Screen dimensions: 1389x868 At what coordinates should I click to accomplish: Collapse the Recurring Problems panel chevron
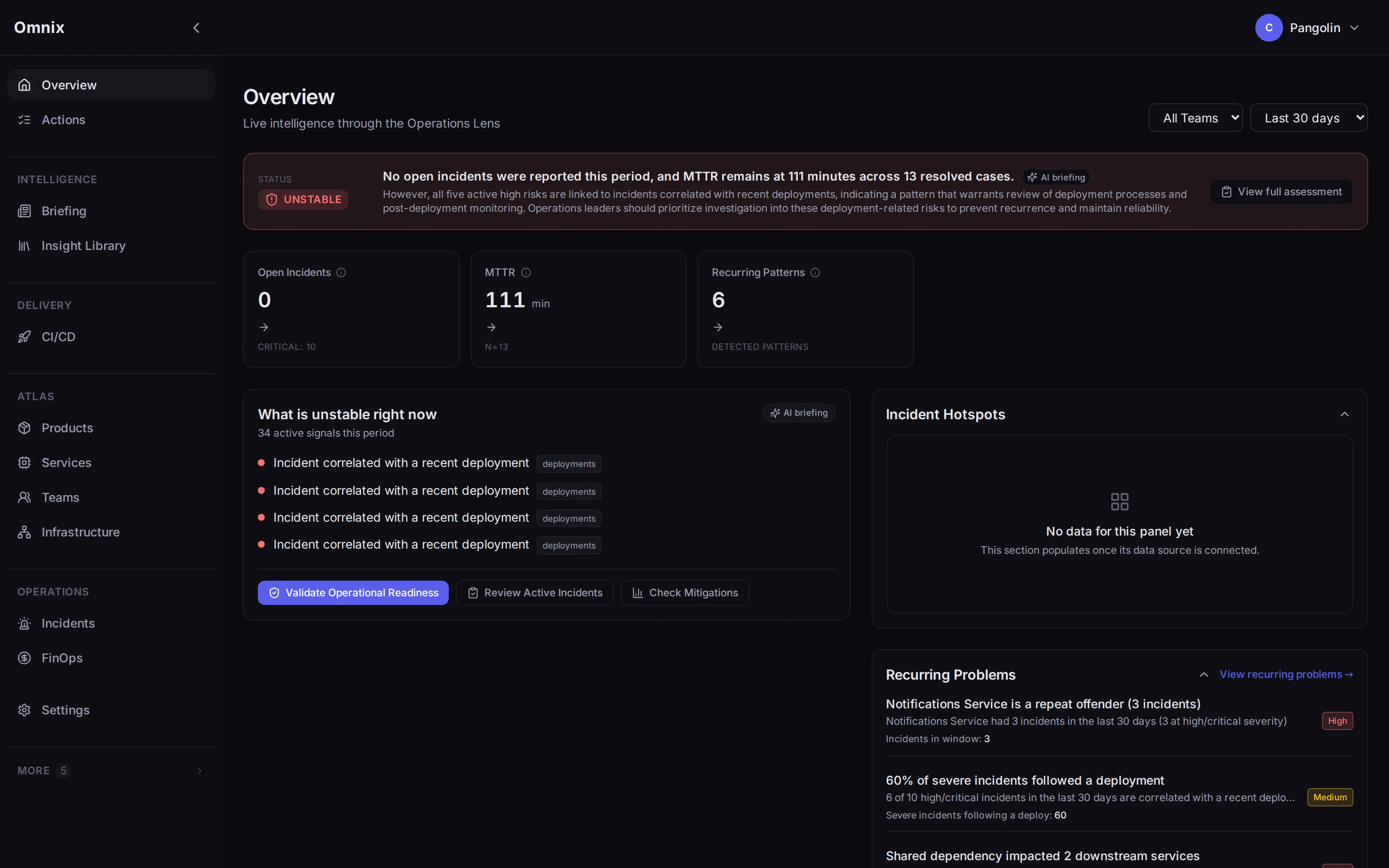1204,674
